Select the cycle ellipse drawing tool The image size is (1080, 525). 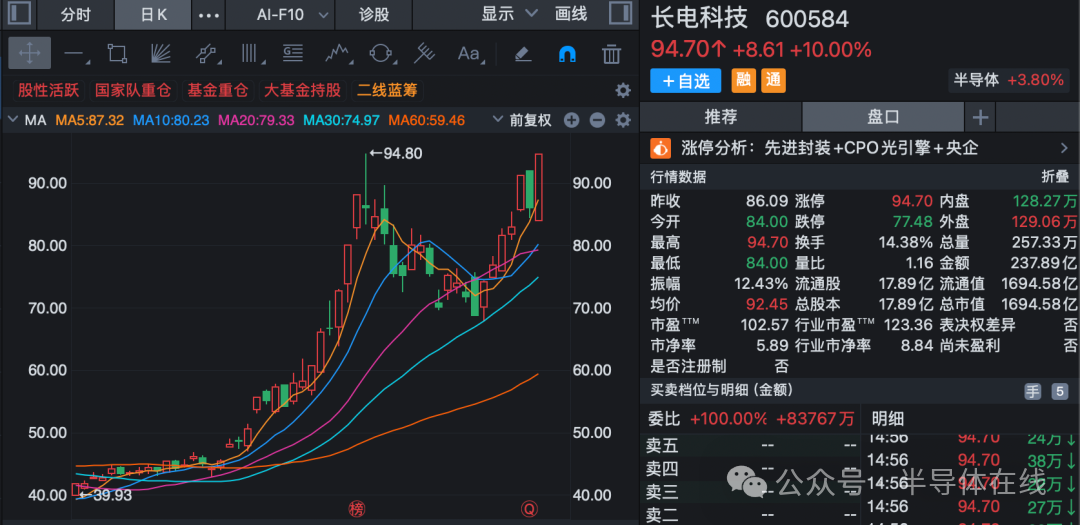(381, 53)
